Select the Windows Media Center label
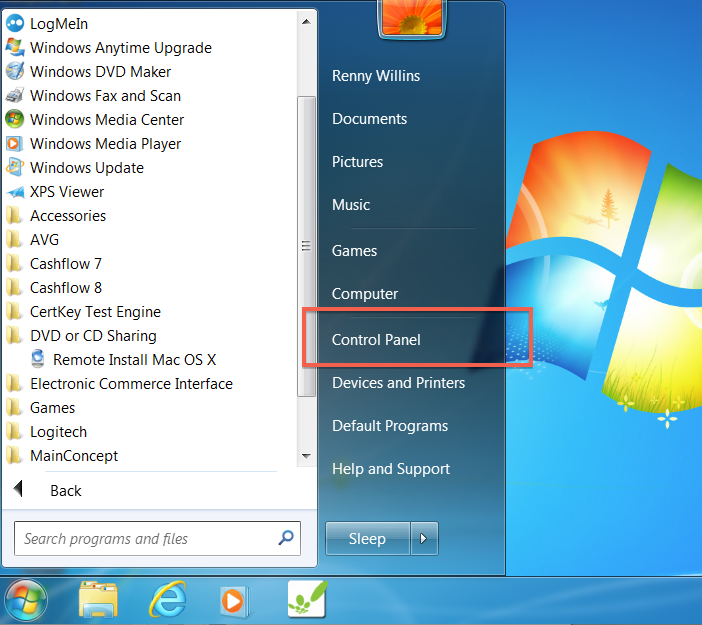This screenshot has height=625, width=702. (x=107, y=120)
